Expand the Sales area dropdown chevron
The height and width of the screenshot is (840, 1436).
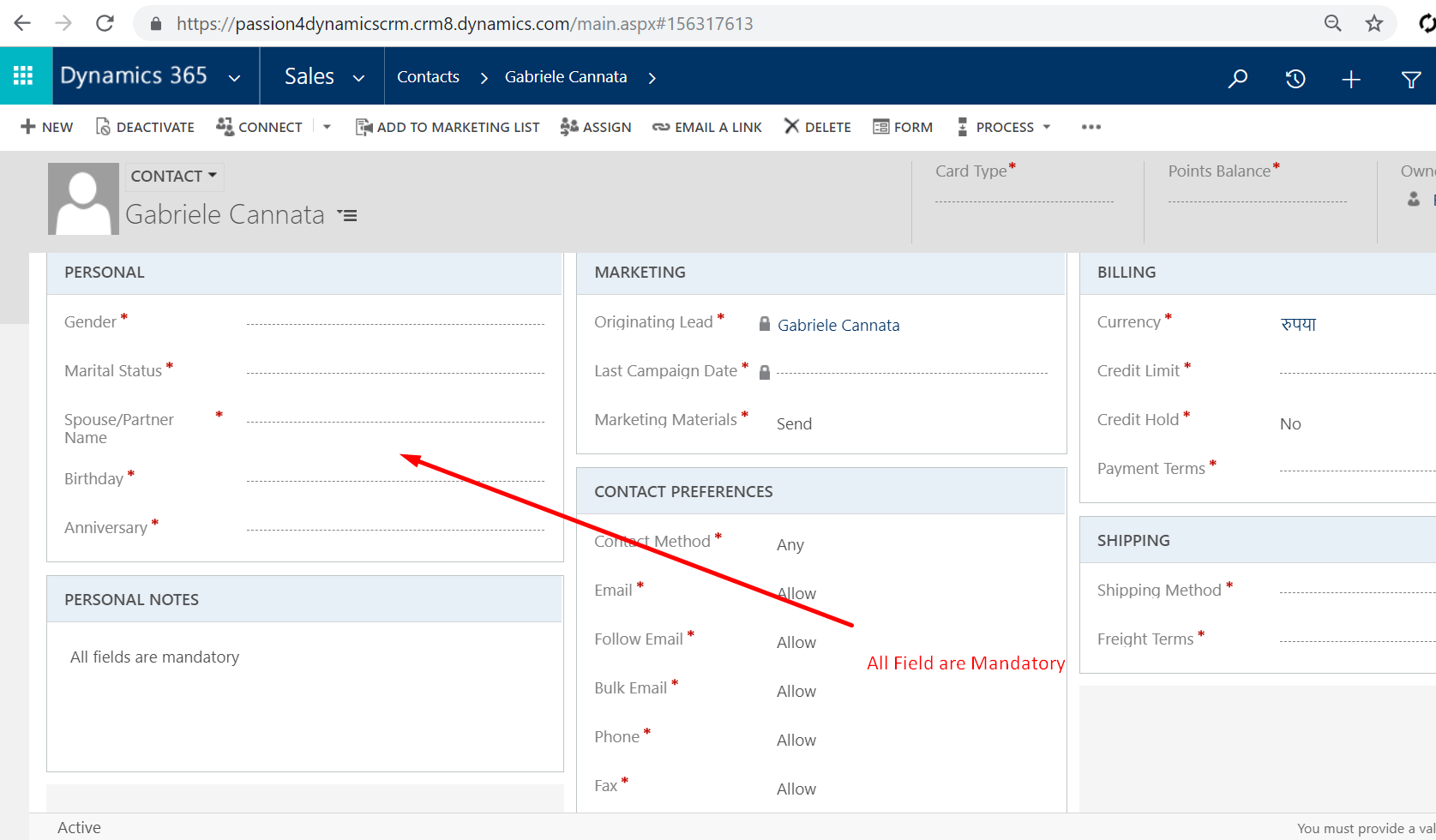358,78
